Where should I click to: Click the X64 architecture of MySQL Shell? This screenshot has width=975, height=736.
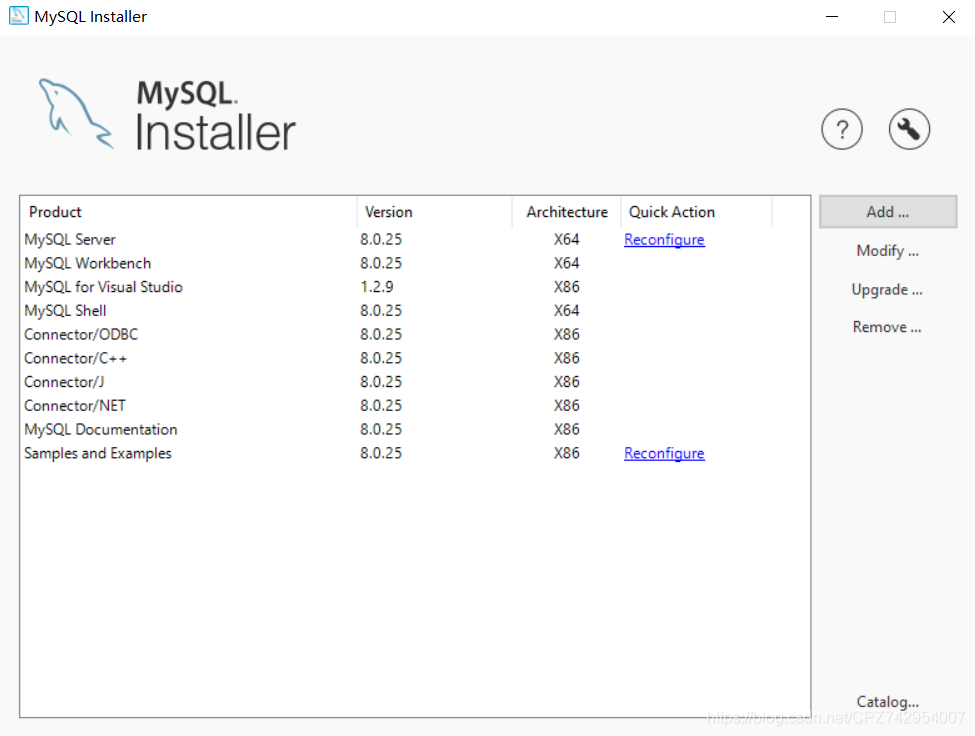[x=566, y=310]
